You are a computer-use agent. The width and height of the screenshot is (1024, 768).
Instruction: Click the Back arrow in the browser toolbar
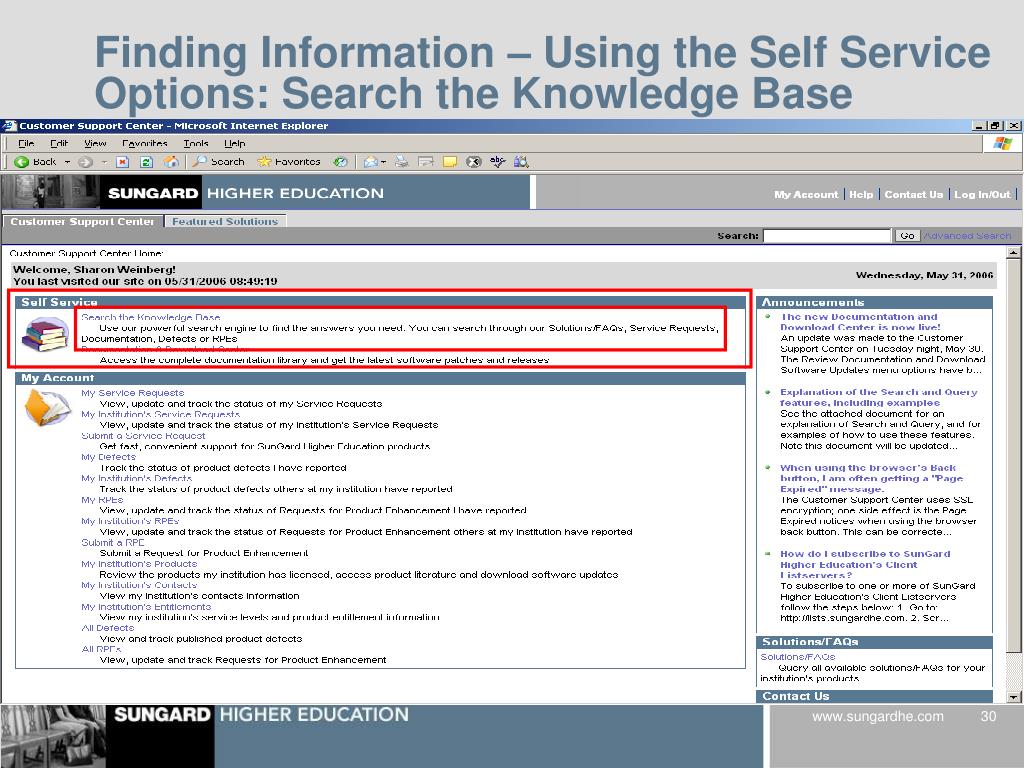click(x=22, y=161)
